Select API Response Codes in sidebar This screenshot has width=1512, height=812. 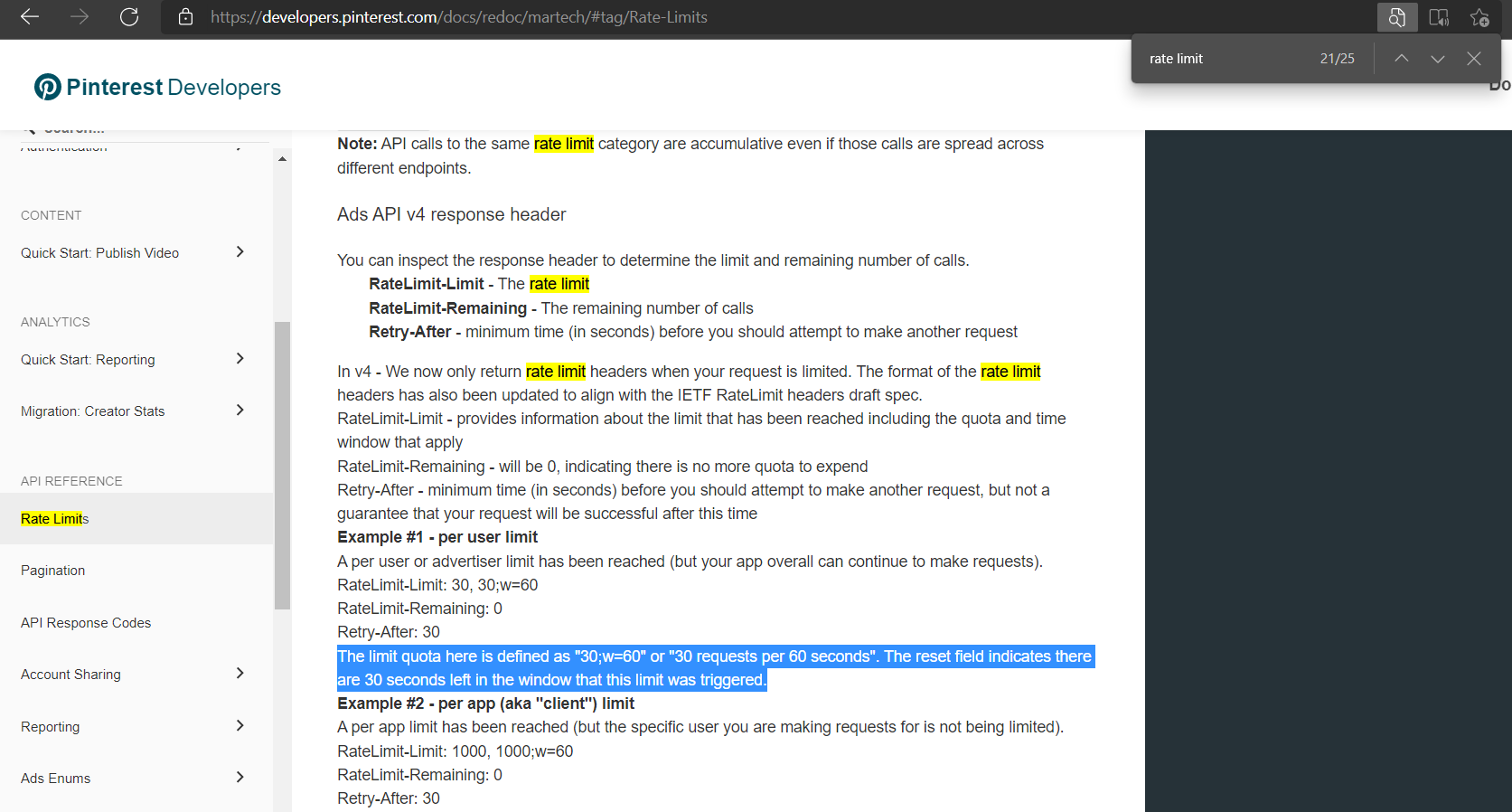(86, 623)
